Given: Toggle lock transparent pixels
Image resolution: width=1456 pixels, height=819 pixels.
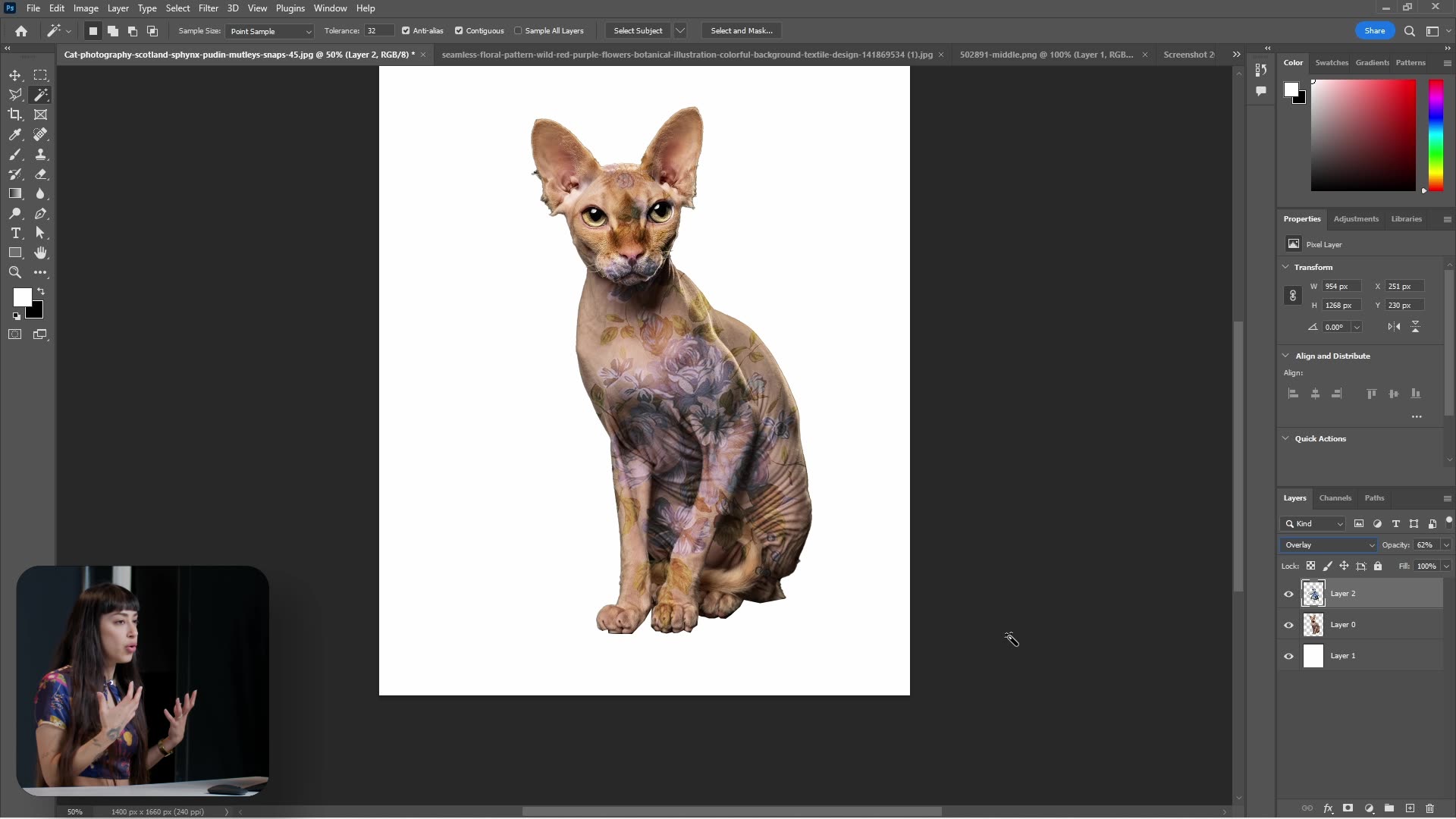Looking at the screenshot, I should (x=1310, y=566).
